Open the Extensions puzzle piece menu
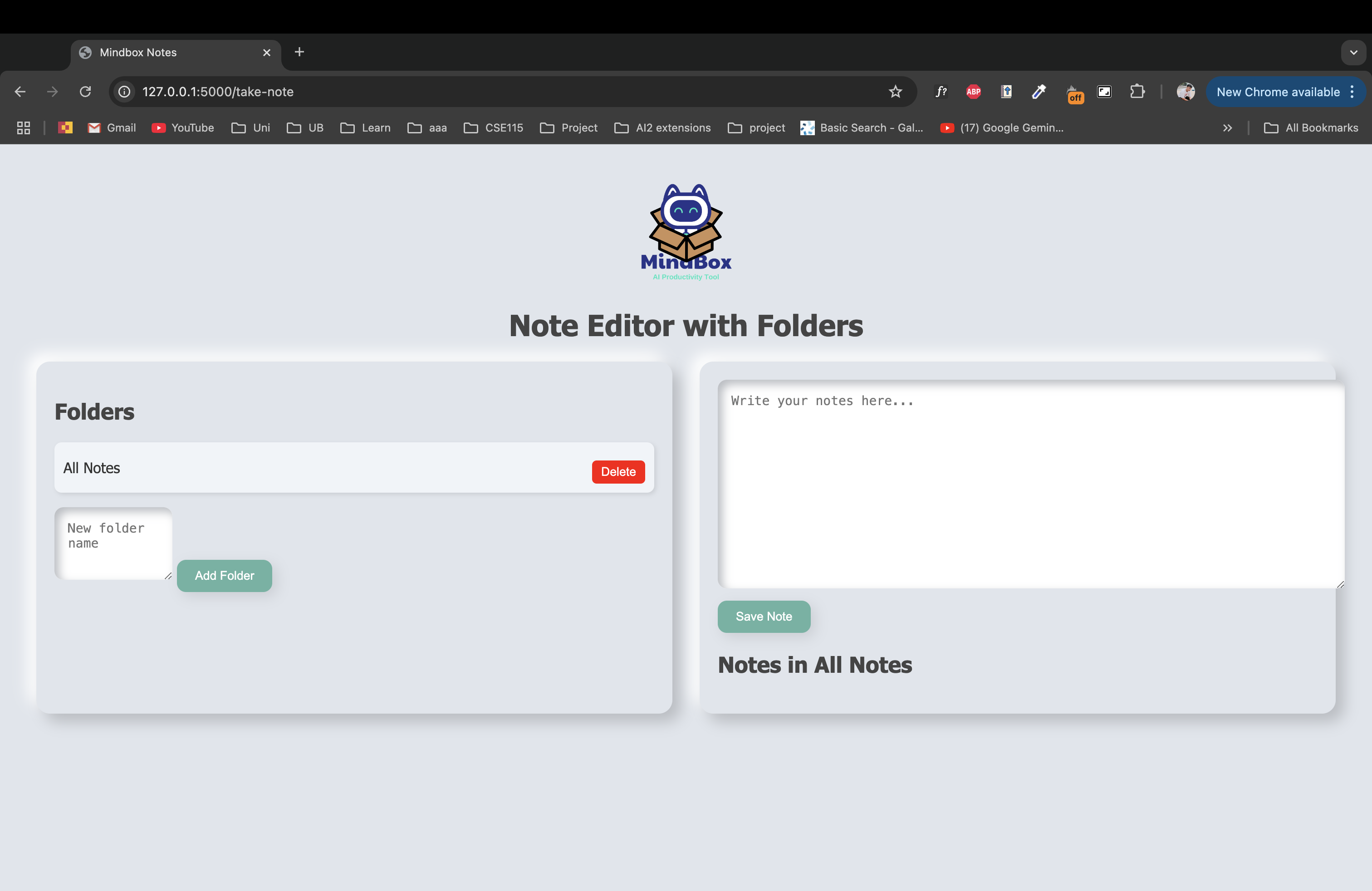 1137,92
